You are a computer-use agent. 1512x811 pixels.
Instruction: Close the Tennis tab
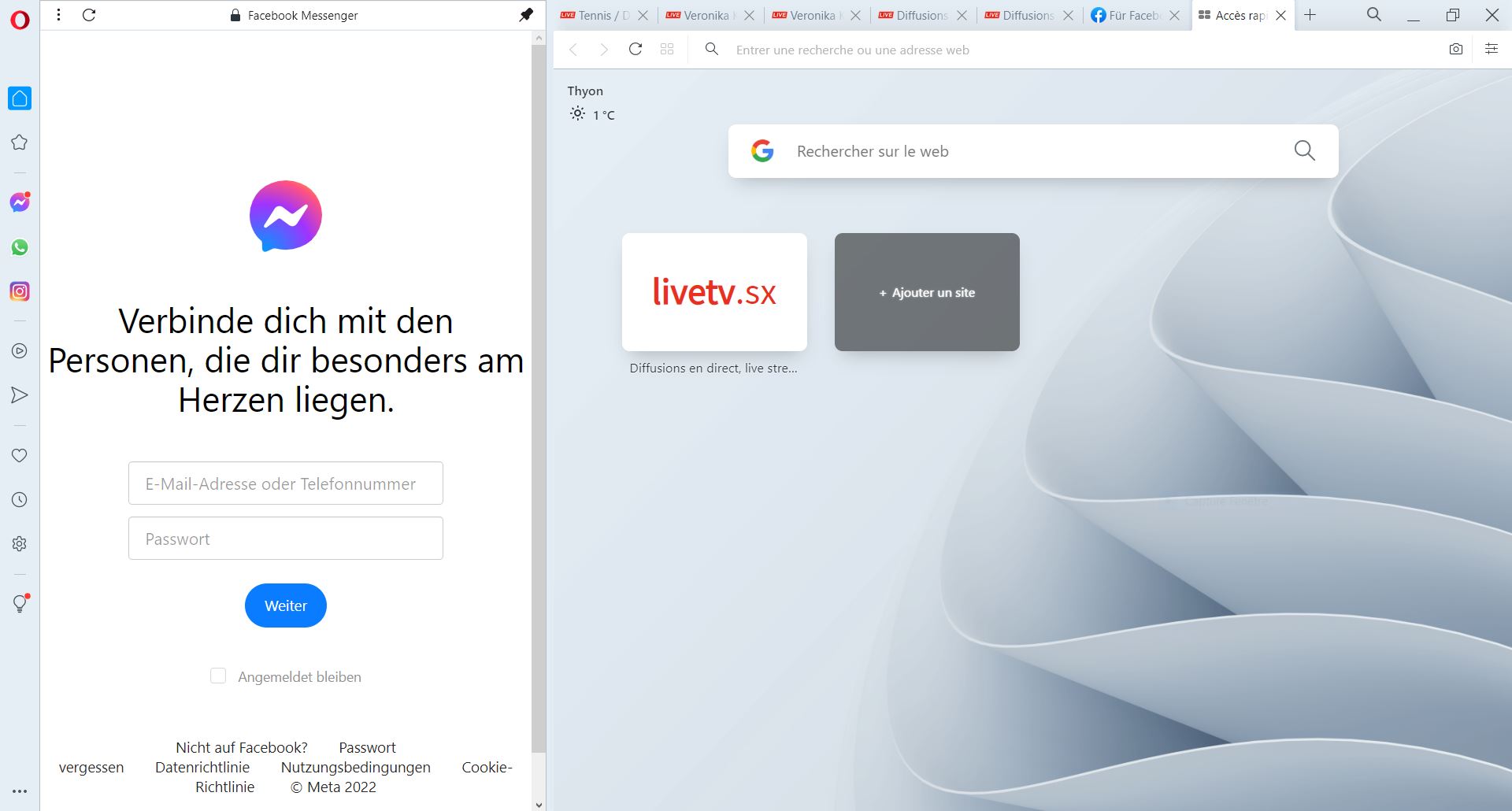(x=643, y=15)
